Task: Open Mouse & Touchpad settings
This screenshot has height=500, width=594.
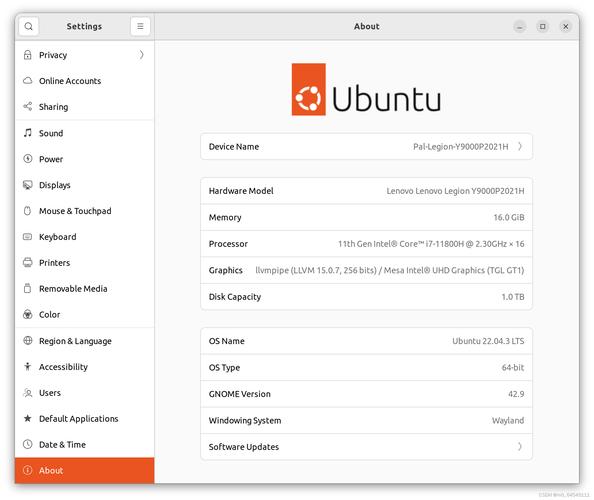Action: 84,211
